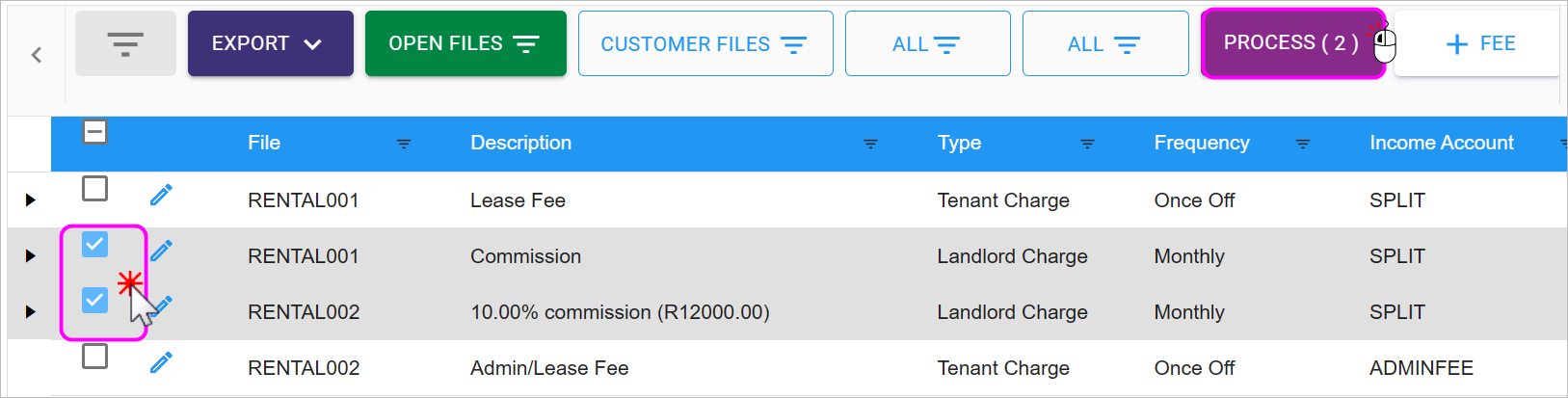
Task: Click the grey filter lines button
Action: [125, 43]
